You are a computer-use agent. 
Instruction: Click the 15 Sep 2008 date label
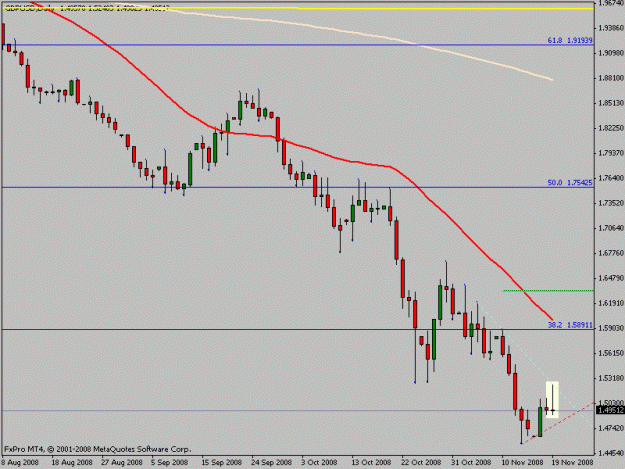222,463
